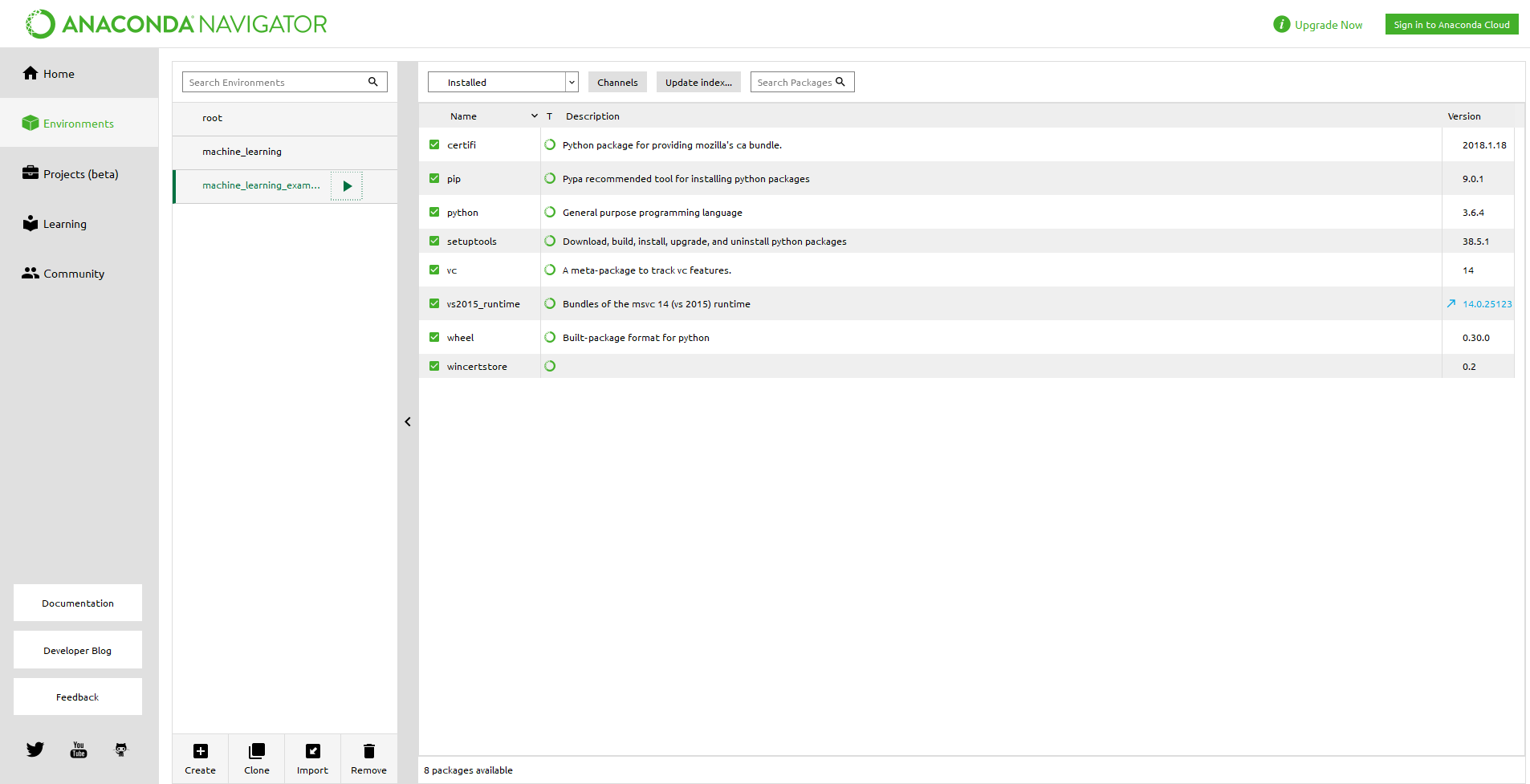Click the type circle icon for wheel
This screenshot has height=784, width=1530.
pos(550,338)
